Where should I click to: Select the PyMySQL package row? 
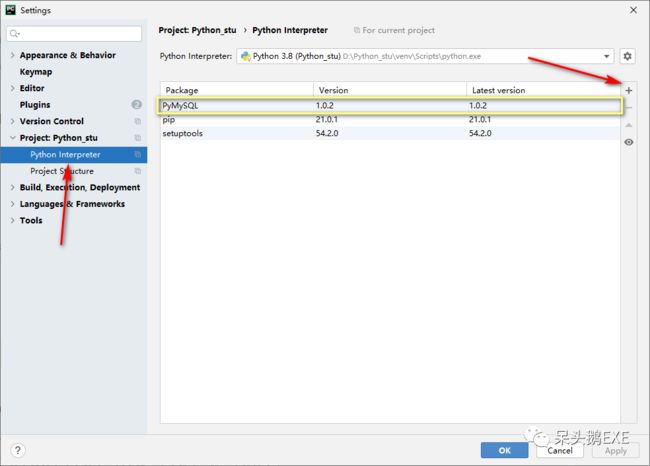(390, 106)
